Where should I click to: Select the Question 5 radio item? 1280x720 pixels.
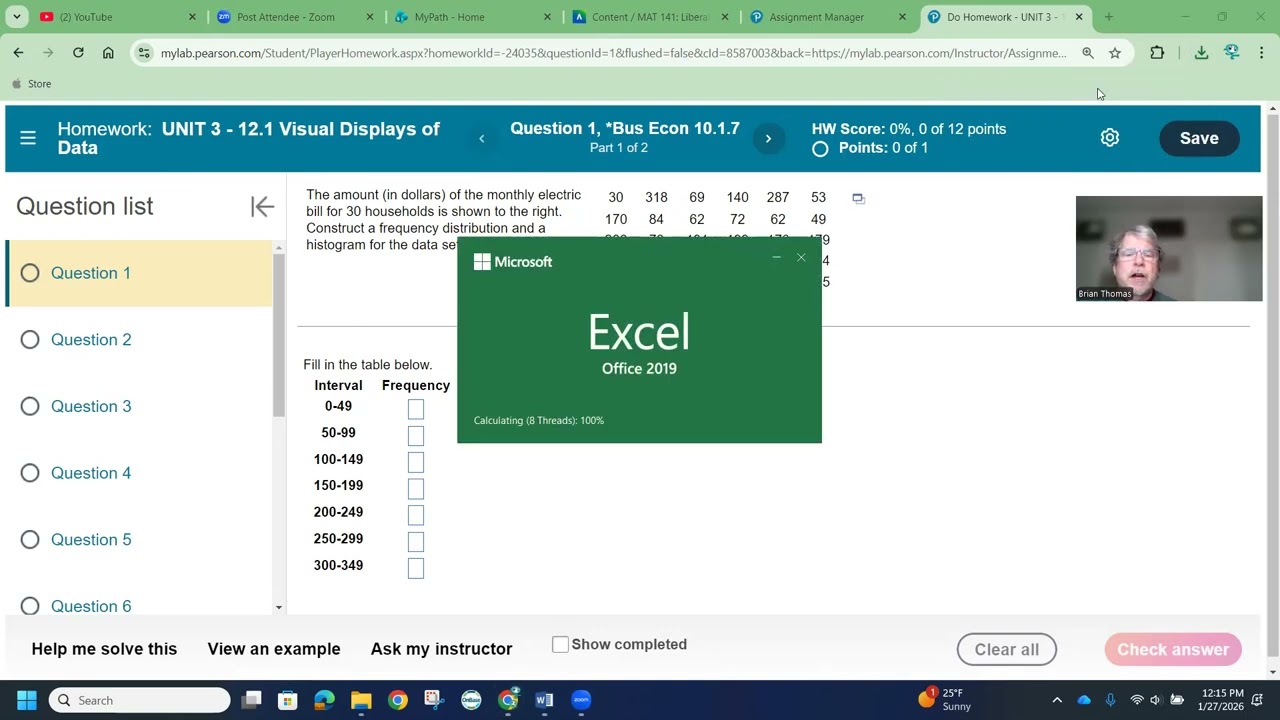[x=30, y=540]
